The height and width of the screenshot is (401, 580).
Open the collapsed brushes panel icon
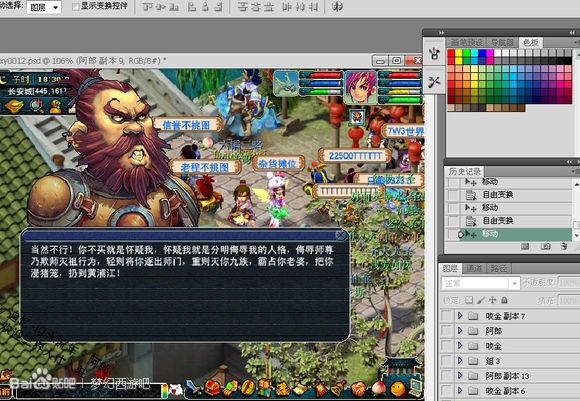click(434, 54)
